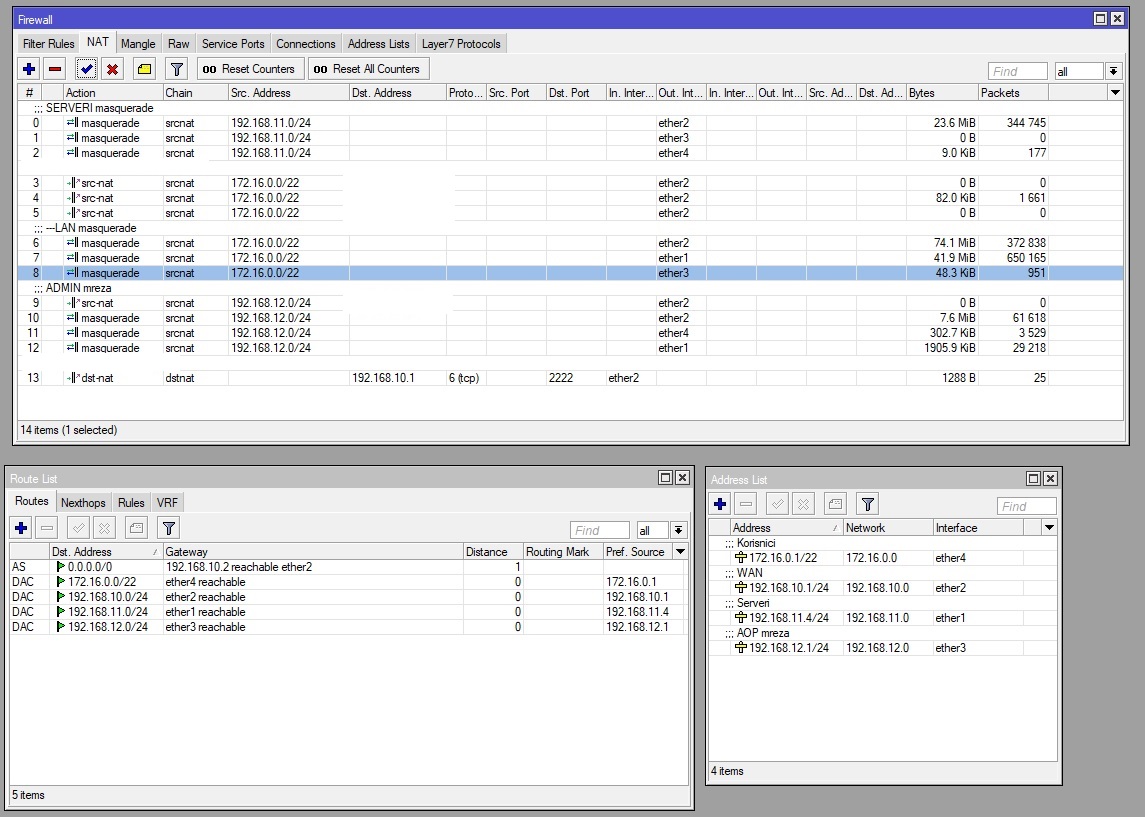Image resolution: width=1145 pixels, height=817 pixels.
Task: Click the blue plus add icon in Firewall toolbar
Action: (x=29, y=69)
